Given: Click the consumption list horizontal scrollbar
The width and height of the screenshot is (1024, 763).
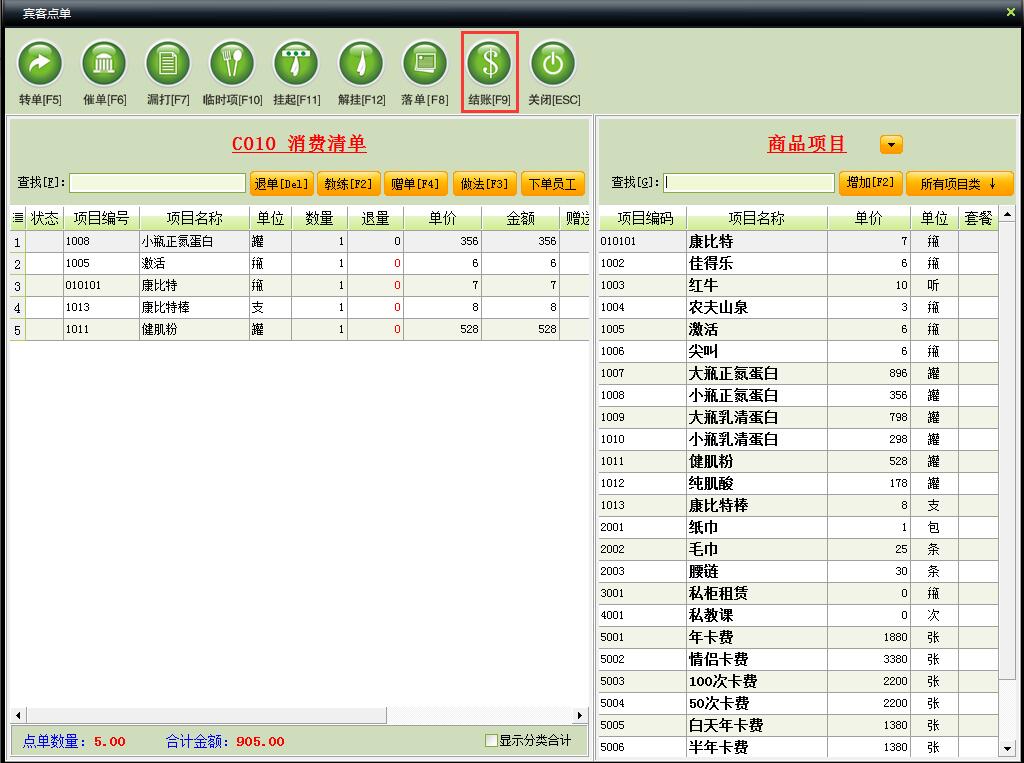Looking at the screenshot, I should pos(206,715).
